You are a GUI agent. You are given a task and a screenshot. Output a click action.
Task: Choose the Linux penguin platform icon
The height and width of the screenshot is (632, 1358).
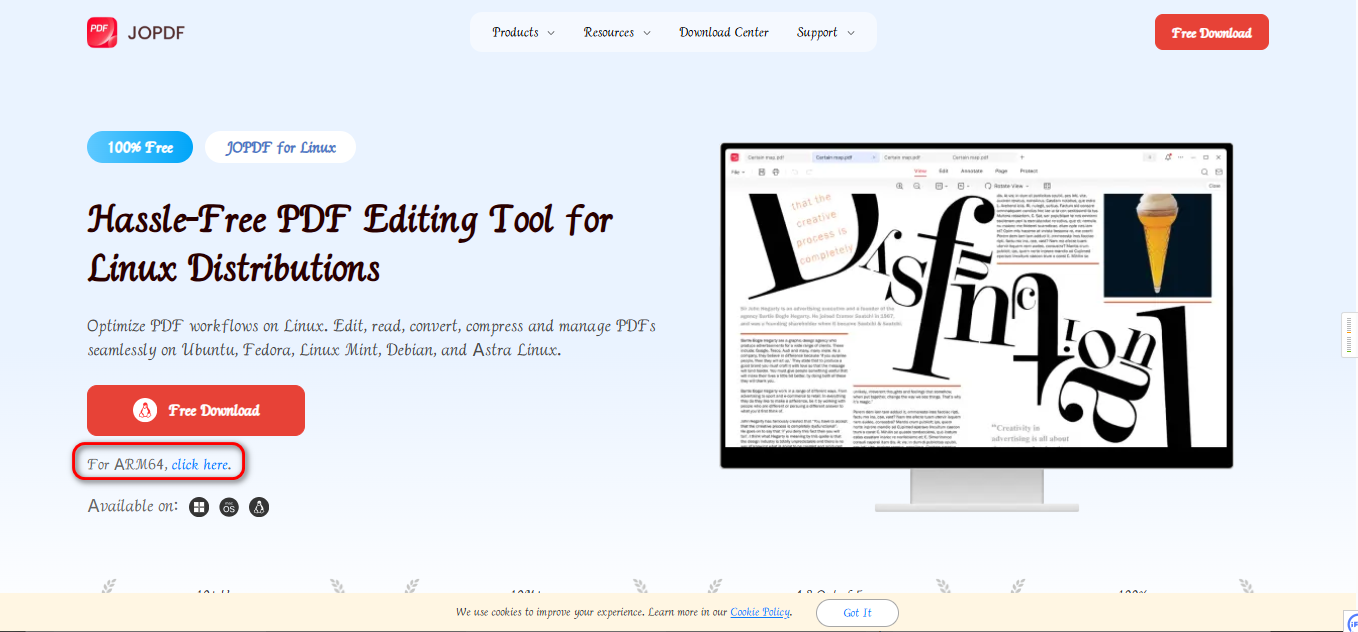click(259, 507)
